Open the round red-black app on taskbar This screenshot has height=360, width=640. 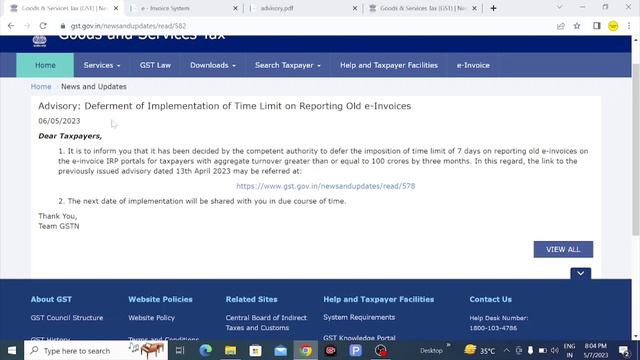click(381, 350)
